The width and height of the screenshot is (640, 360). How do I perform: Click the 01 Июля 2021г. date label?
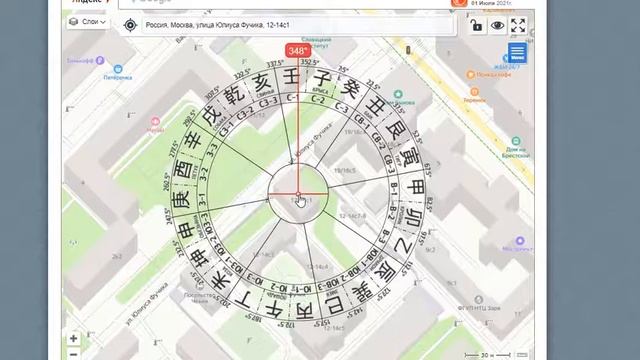pos(491,3)
